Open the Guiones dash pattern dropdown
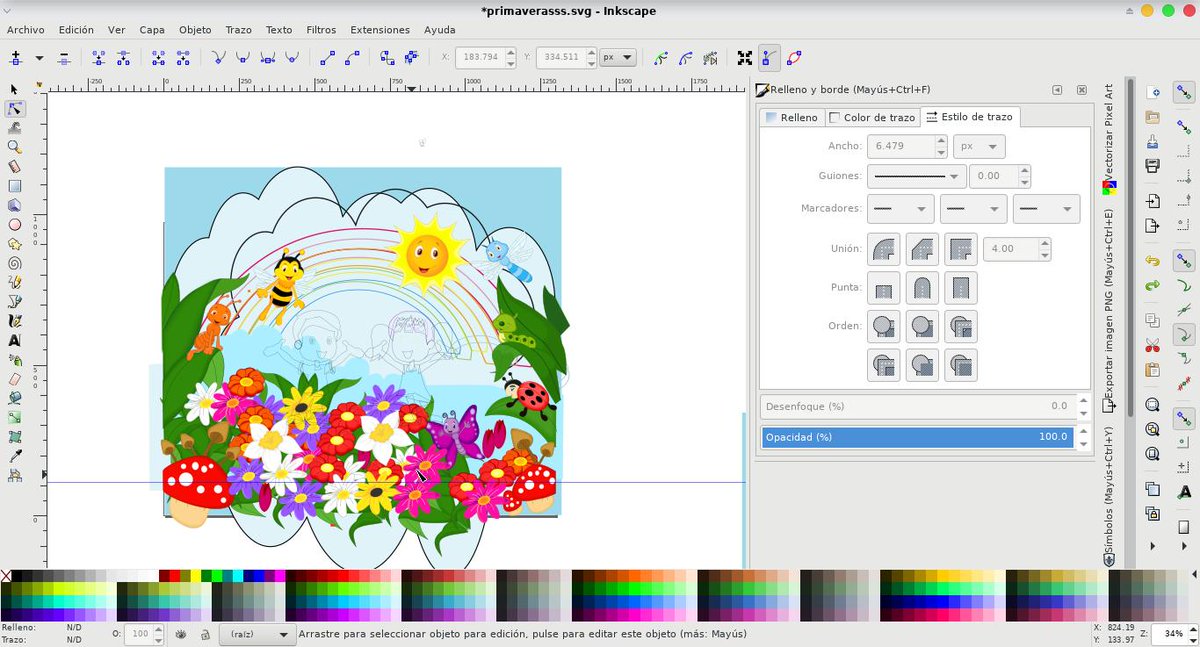The width and height of the screenshot is (1200, 647). 916,176
